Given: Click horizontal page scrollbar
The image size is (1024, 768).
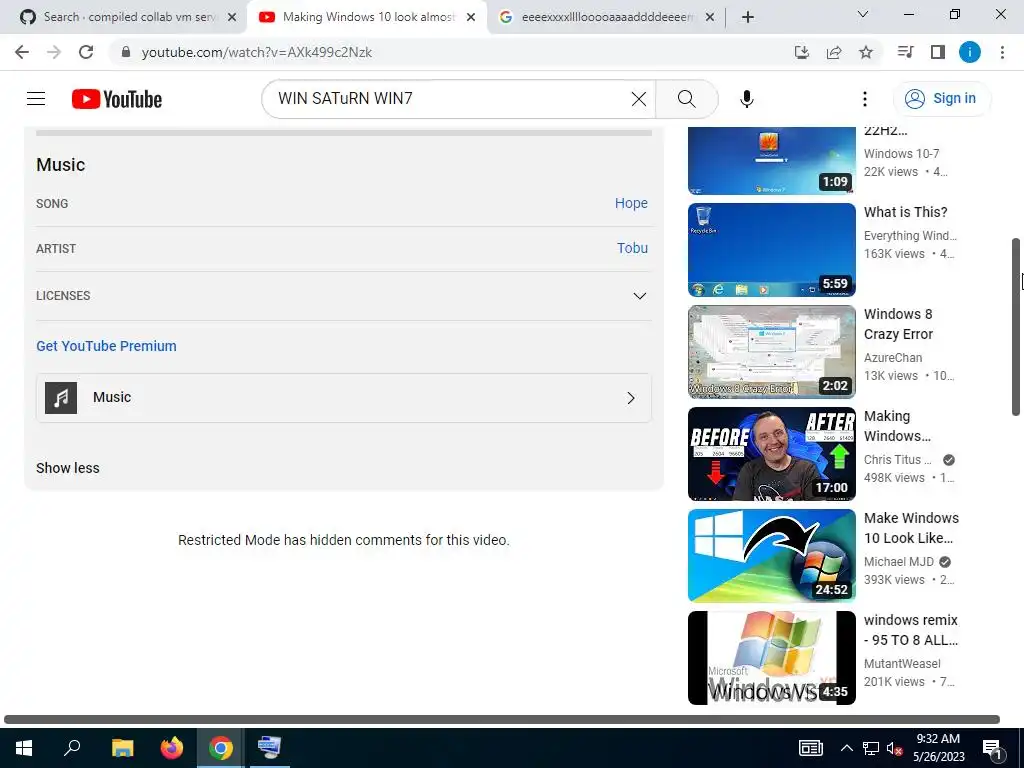Looking at the screenshot, I should [502, 719].
